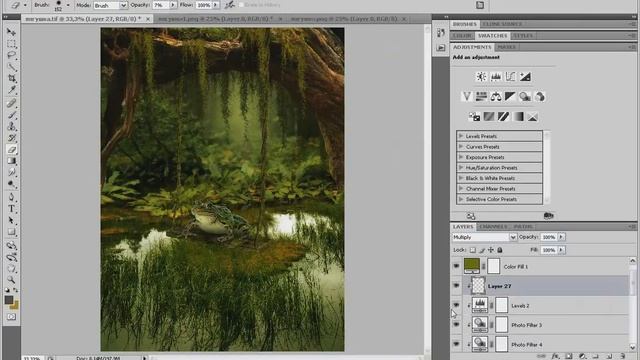Hide the Levels 2 layer

click(x=456, y=305)
